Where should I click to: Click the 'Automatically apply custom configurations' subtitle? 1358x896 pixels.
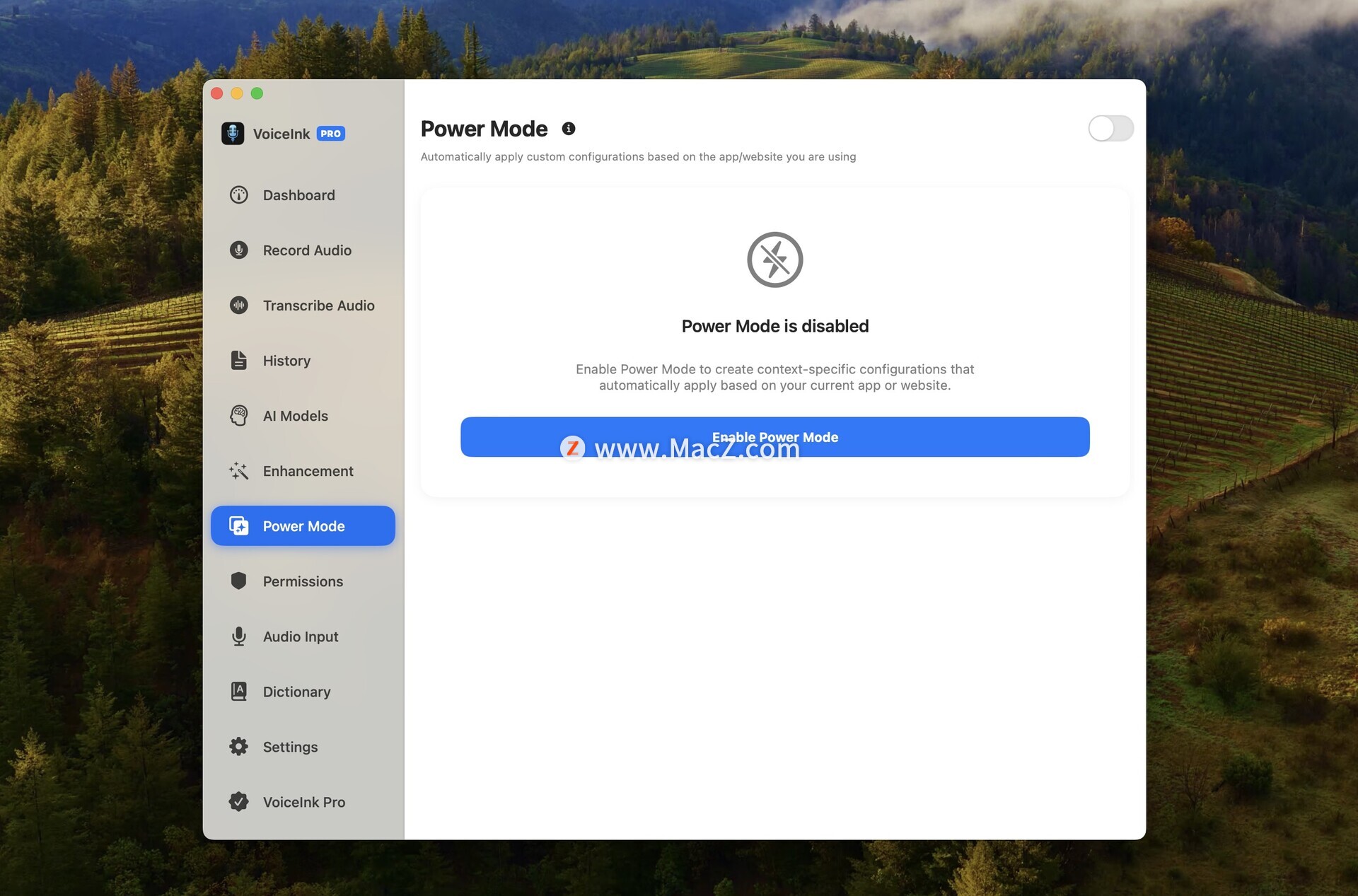click(x=638, y=156)
